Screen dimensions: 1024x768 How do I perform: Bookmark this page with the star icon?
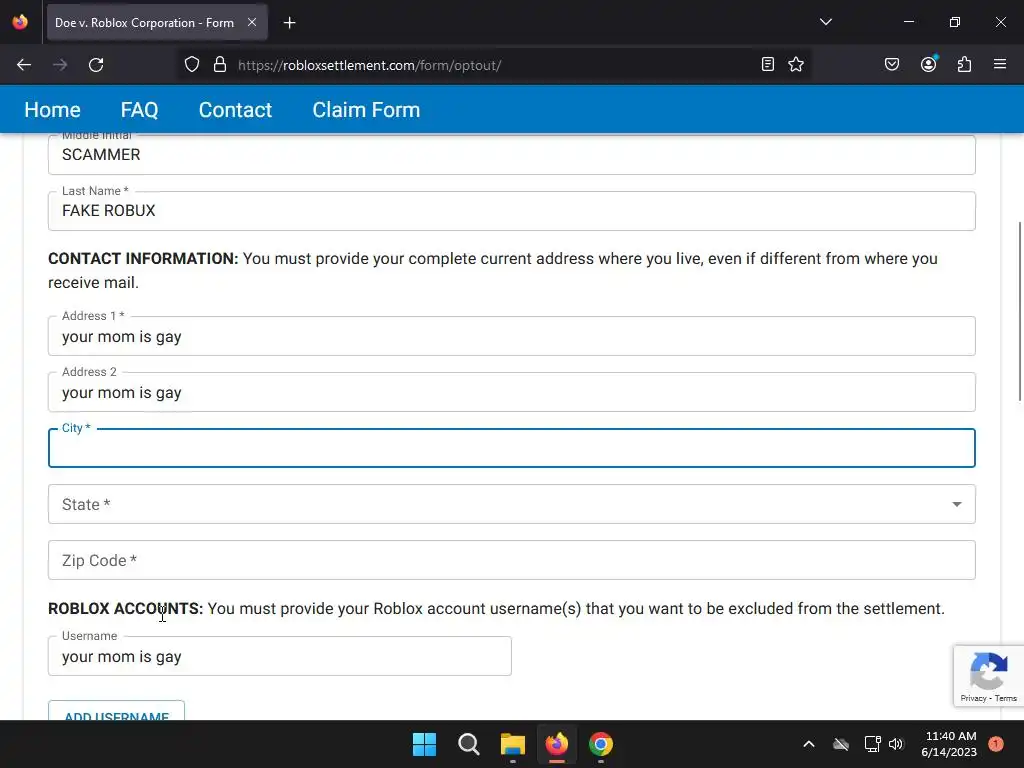(795, 64)
